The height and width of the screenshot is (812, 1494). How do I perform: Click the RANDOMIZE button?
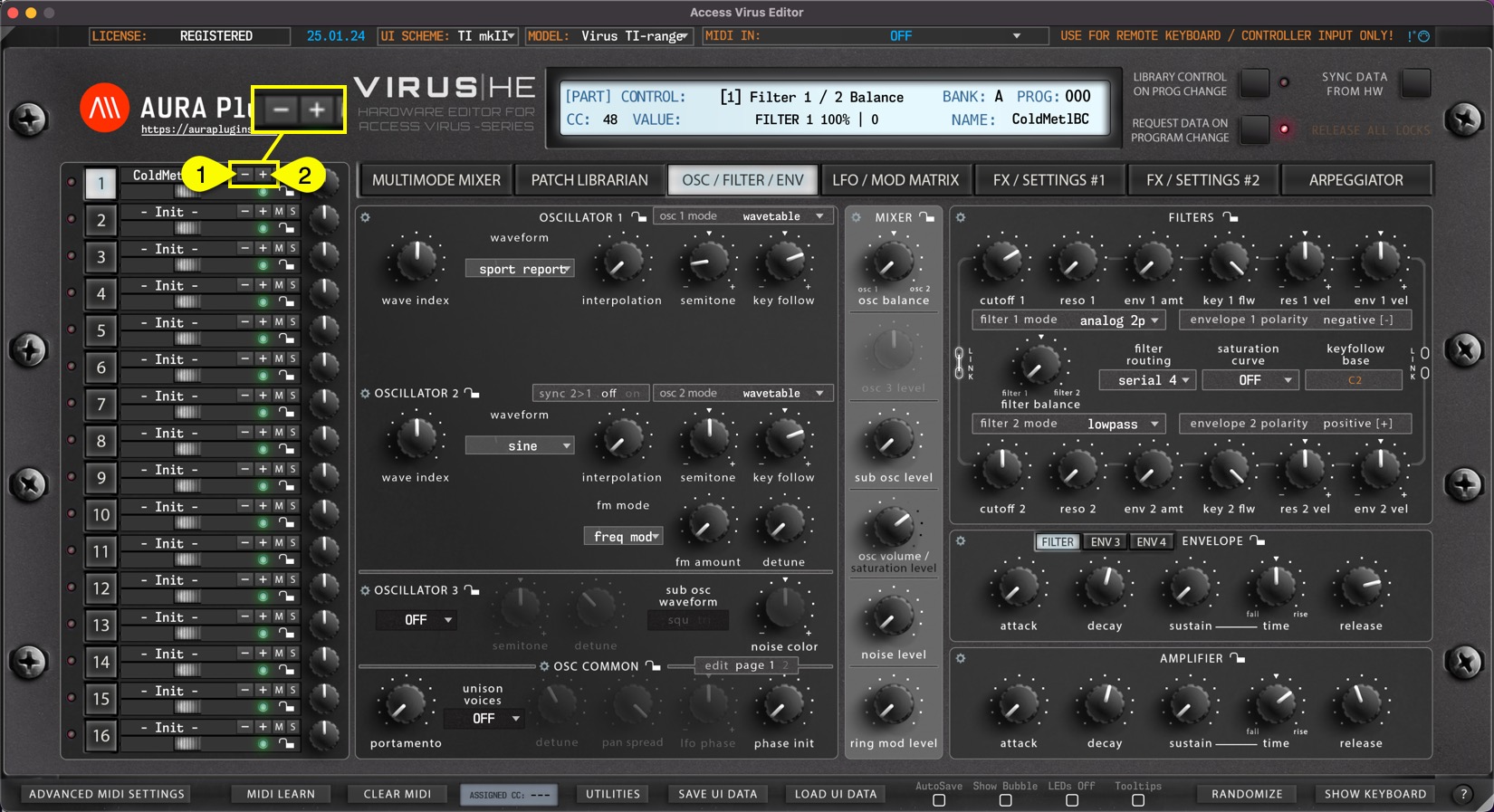tap(1247, 794)
